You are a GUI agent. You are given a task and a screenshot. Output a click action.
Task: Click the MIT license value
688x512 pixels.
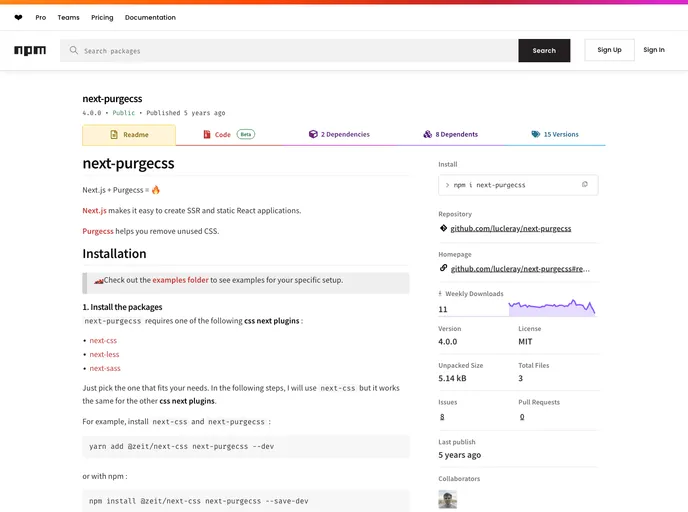(525, 341)
